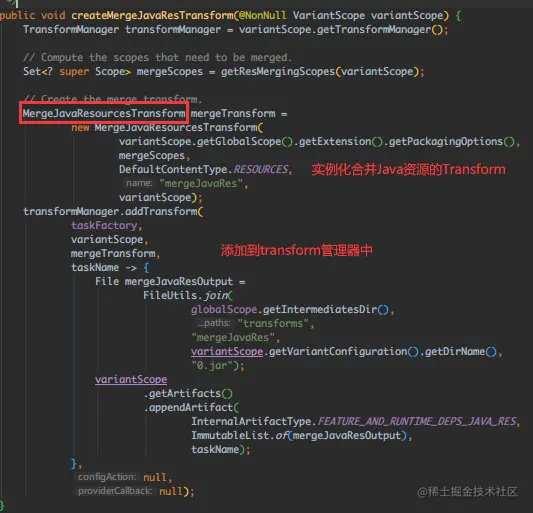Click the "0.jar" string literal
This screenshot has height=513, width=533.
click(x=212, y=366)
